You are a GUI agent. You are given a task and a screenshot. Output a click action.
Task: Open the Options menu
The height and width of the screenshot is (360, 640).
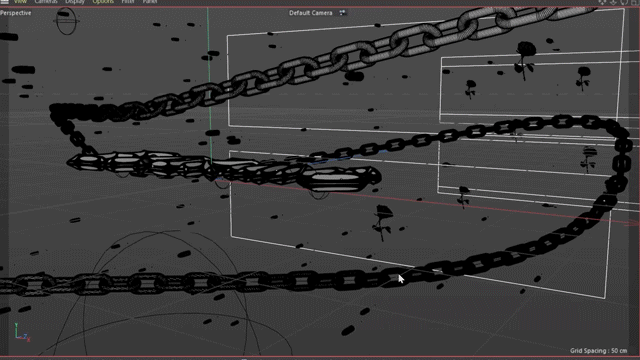(x=103, y=2)
